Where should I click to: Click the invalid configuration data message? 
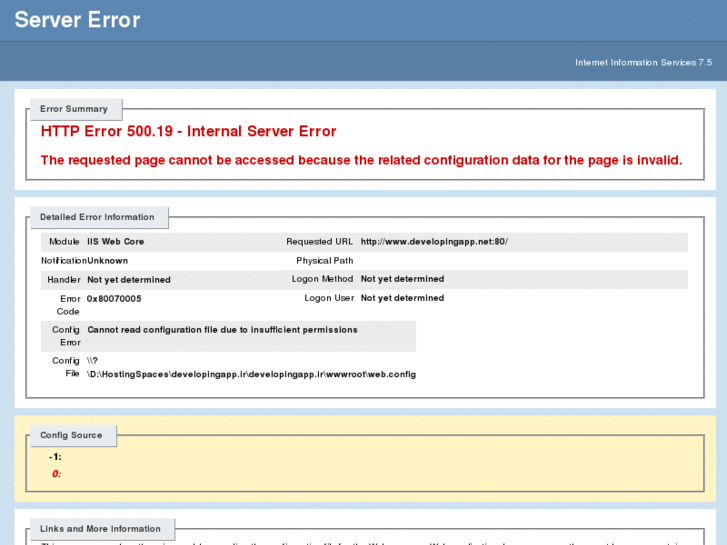click(x=361, y=160)
